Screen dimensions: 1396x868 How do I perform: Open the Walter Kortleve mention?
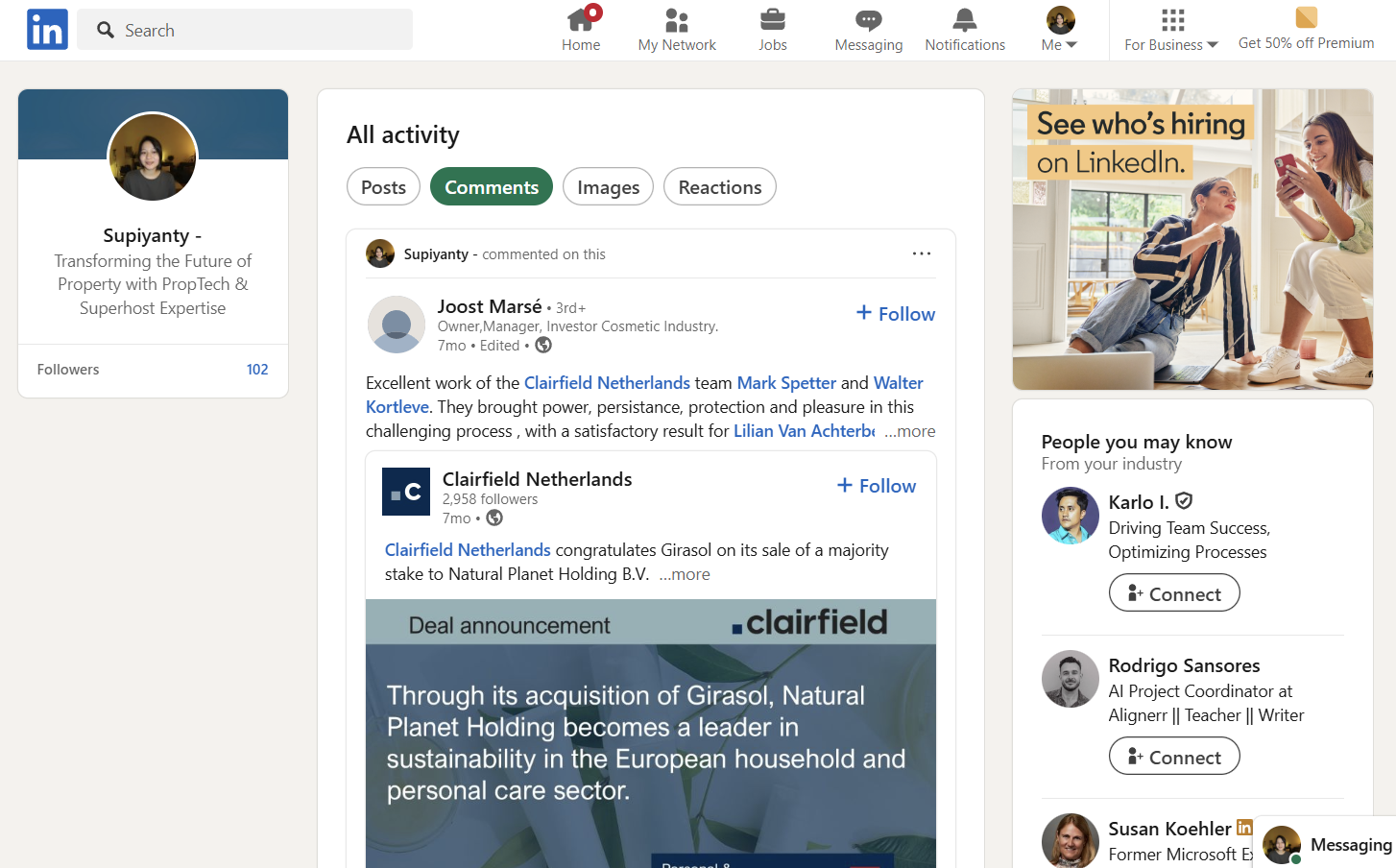coord(644,395)
